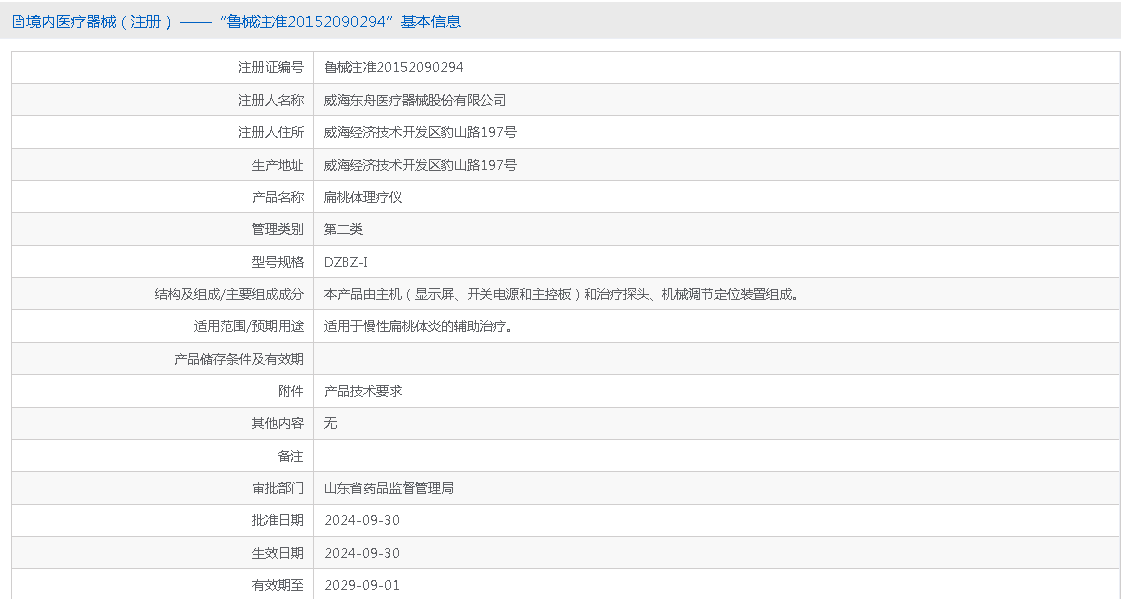This screenshot has width=1121, height=599.
Task: Click the 适用范围/预期用途 label
Action: coord(248,327)
